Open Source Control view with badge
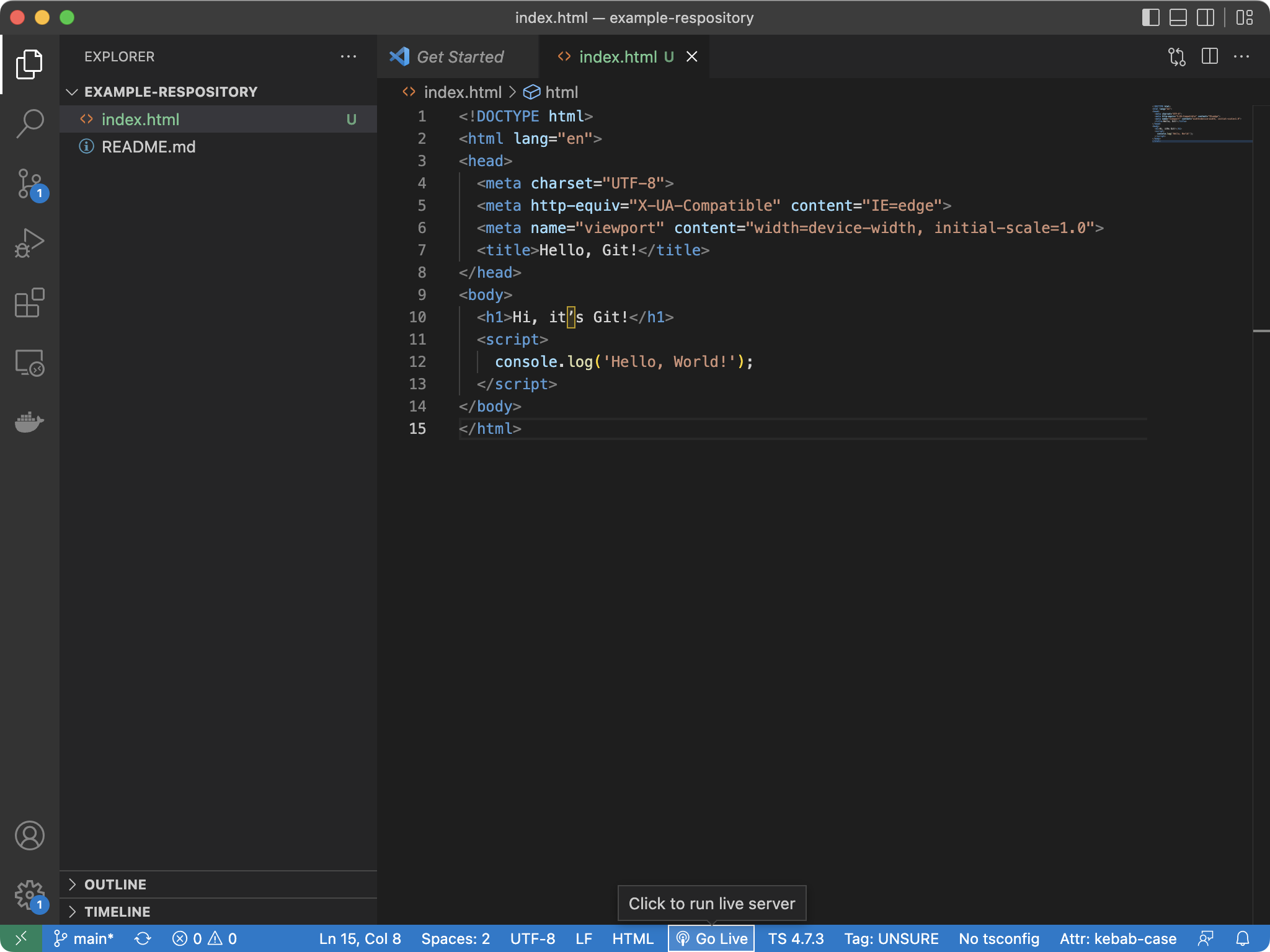The width and height of the screenshot is (1270, 952). 29,184
